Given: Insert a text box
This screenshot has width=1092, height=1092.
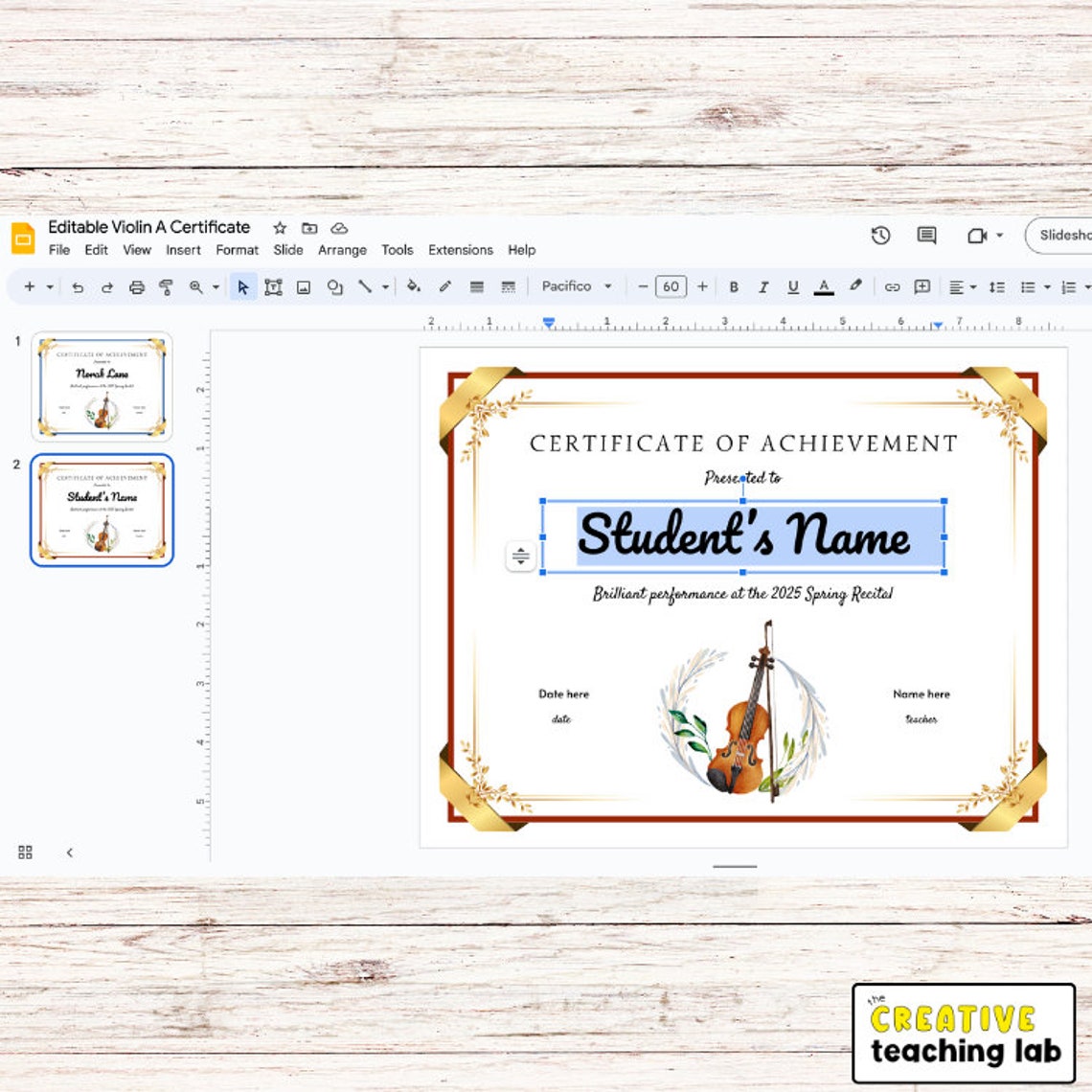Looking at the screenshot, I should [x=274, y=286].
